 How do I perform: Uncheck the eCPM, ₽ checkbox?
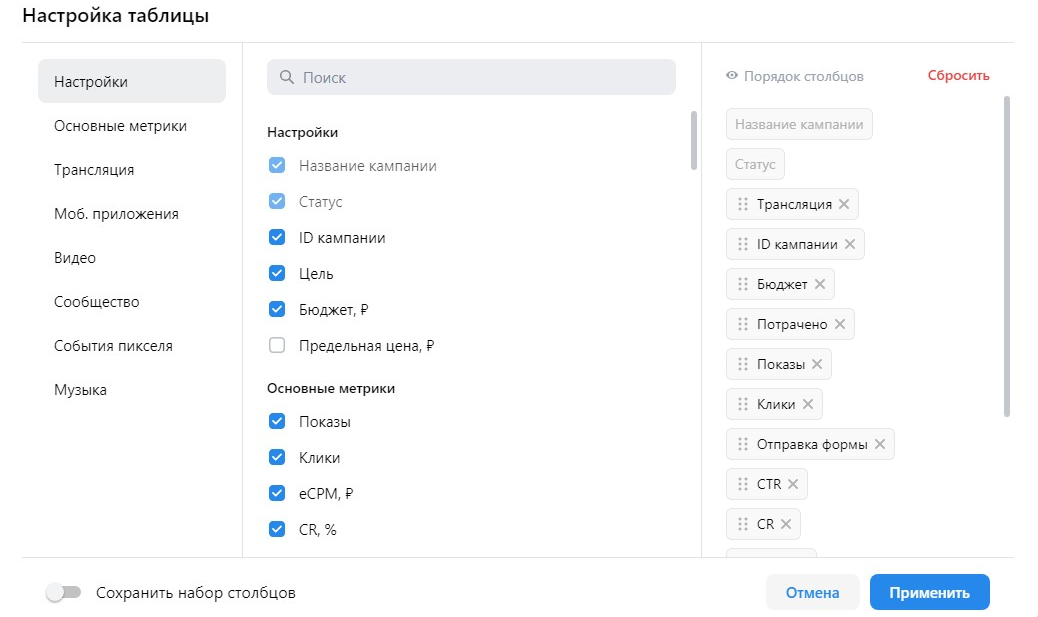(277, 493)
